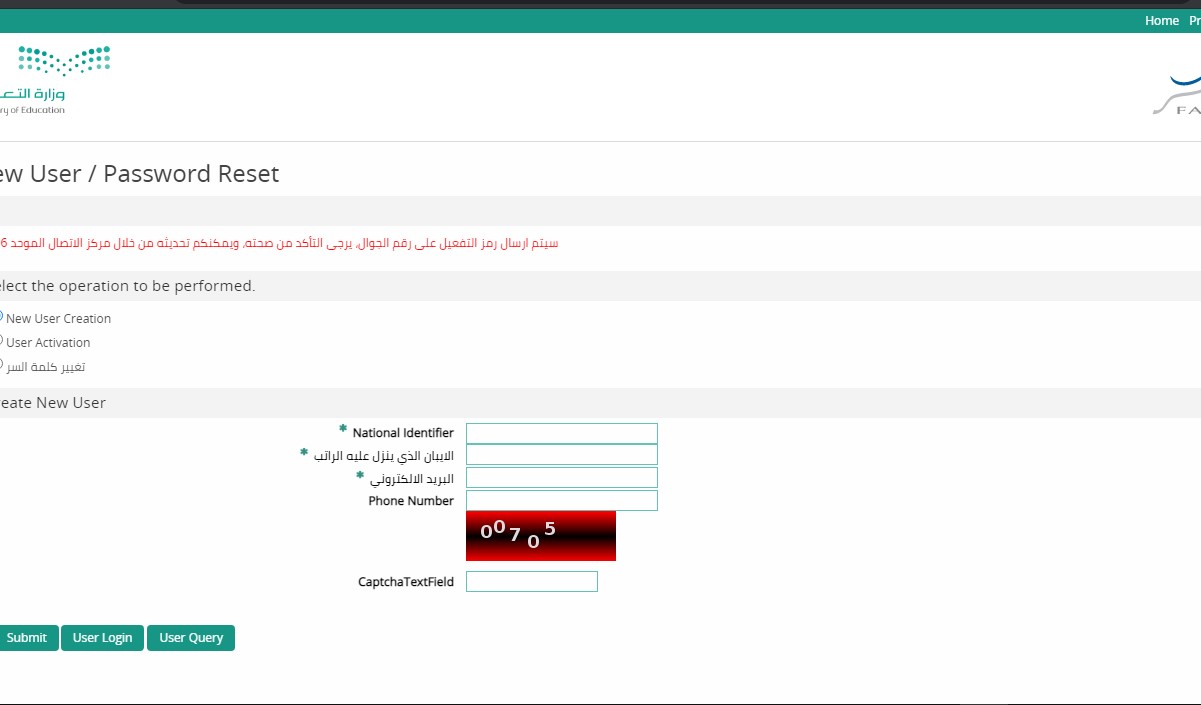
Task: Click the captcha image showing 00705
Action: coord(541,536)
